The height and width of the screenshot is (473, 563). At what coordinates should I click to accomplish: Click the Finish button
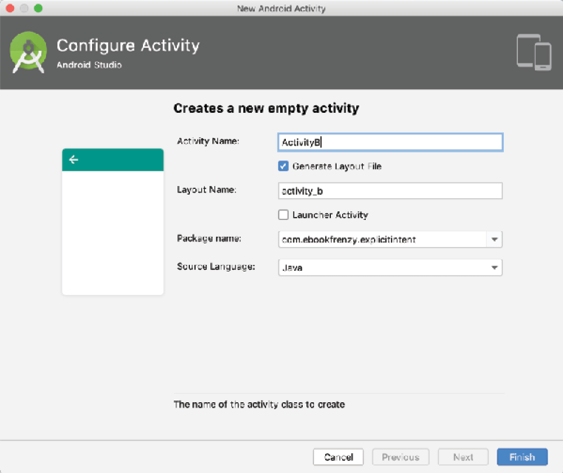pos(522,457)
